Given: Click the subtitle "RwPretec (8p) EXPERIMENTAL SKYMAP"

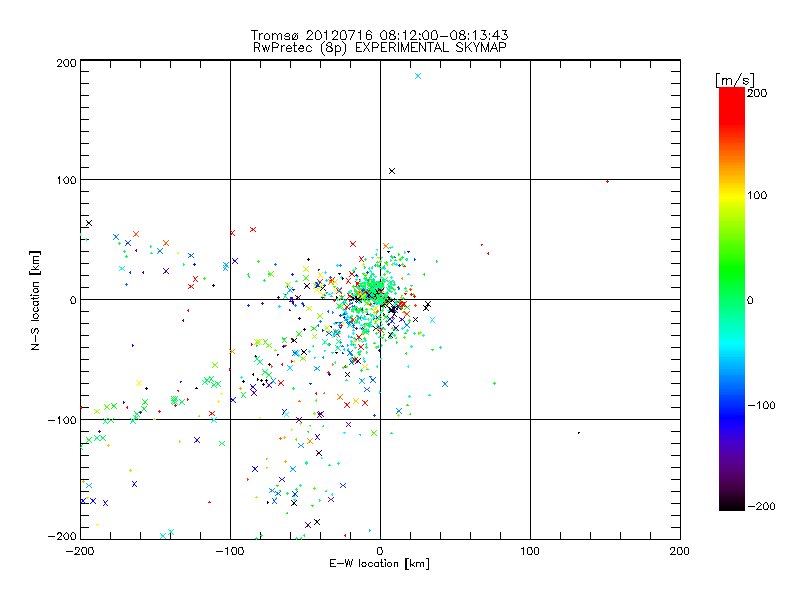Looking at the screenshot, I should coord(380,48).
